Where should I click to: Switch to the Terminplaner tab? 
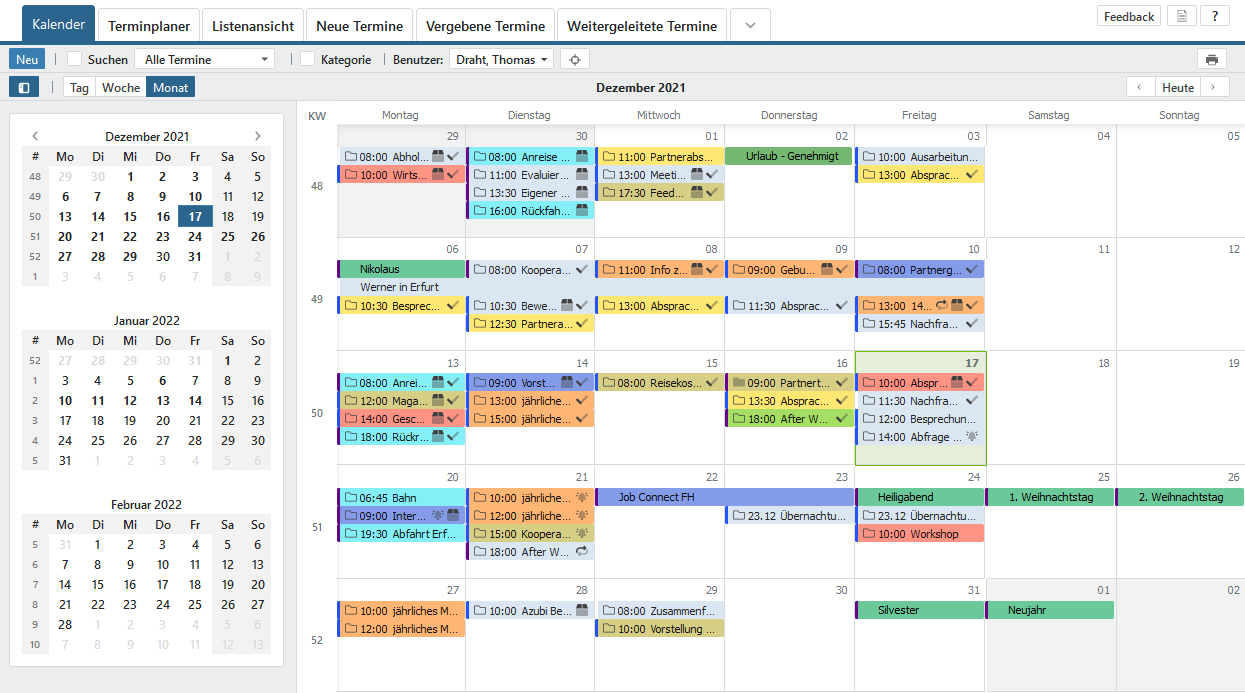(x=148, y=25)
